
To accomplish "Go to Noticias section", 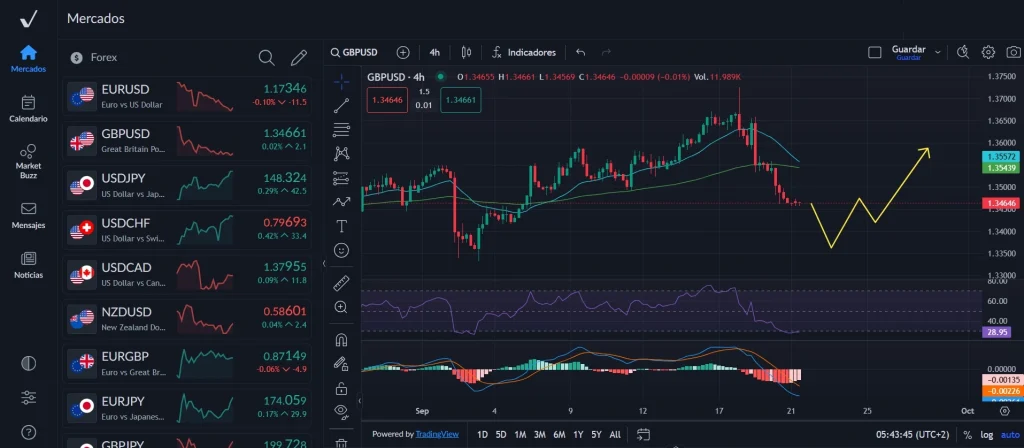I will (x=28, y=265).
